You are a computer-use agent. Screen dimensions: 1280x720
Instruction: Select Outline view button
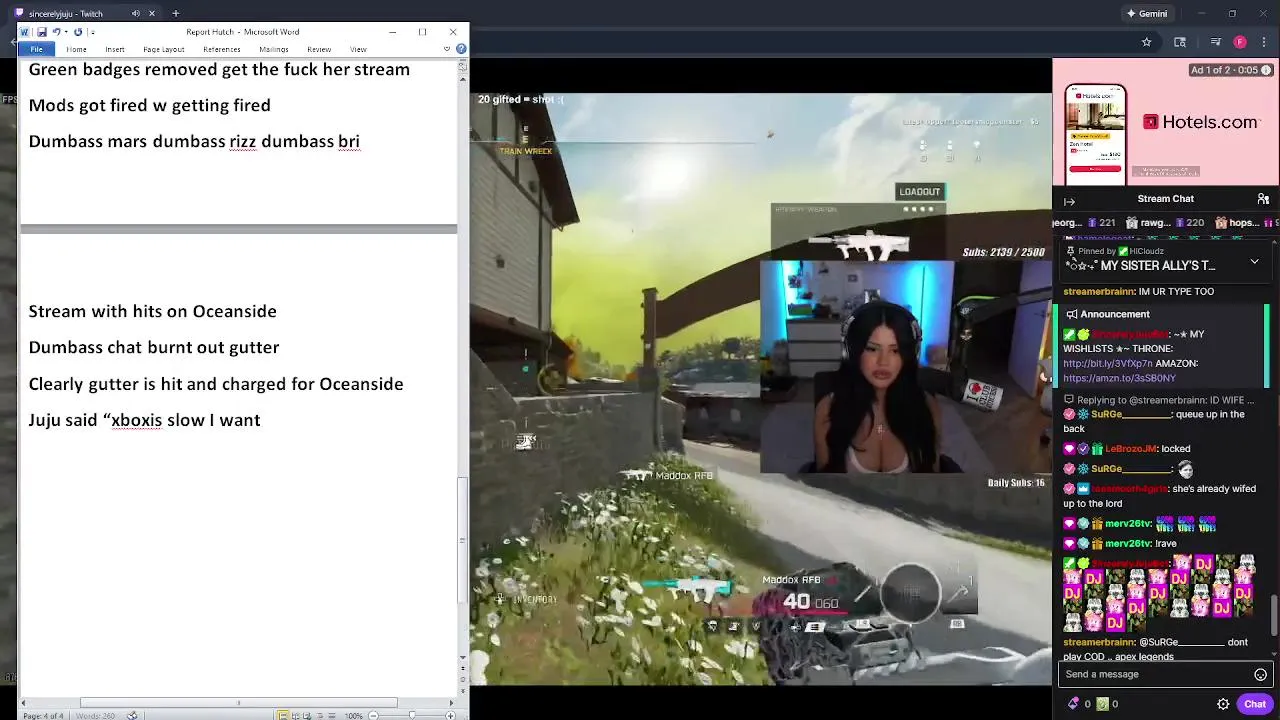[320, 715]
